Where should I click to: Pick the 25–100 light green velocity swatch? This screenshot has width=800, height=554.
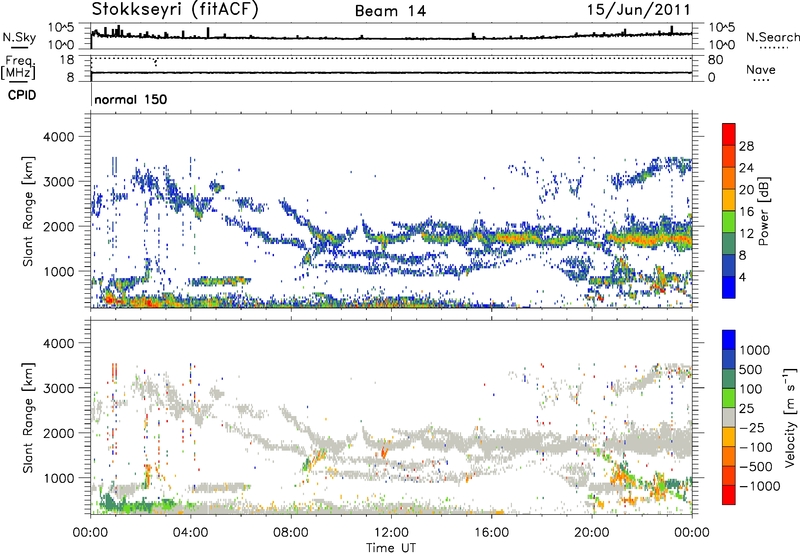[x=729, y=398]
